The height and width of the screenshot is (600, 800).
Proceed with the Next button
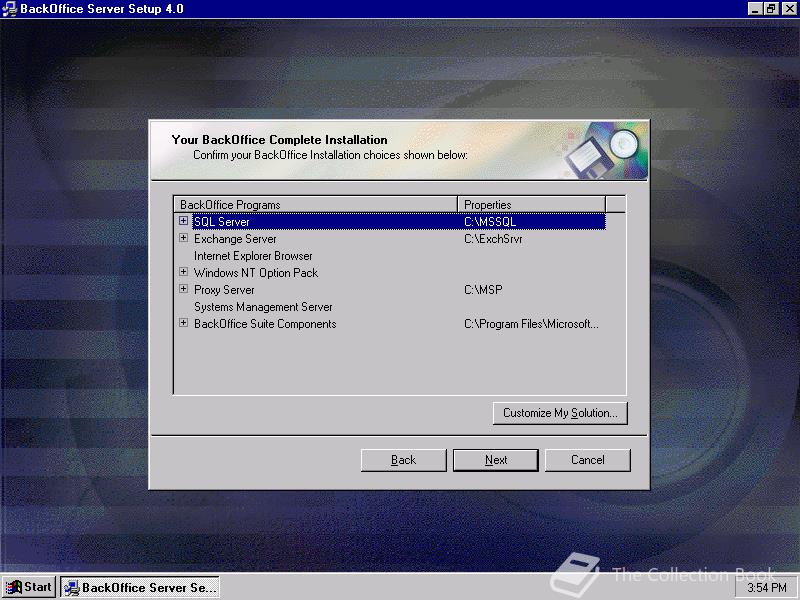pyautogui.click(x=496, y=460)
